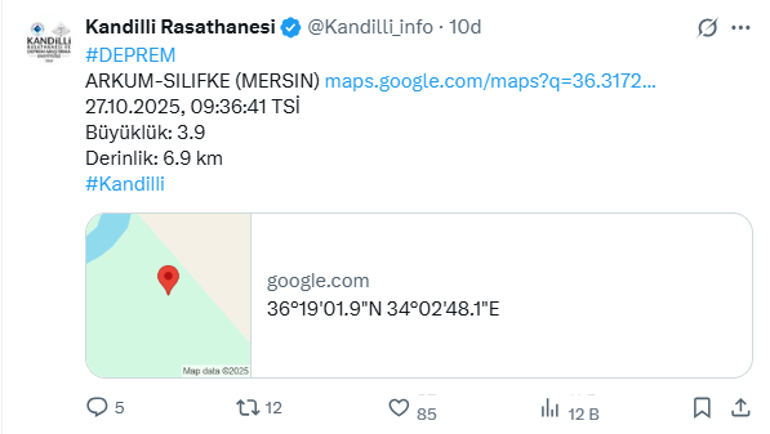Viewport: 770px width, 434px height.
Task: Click the red location pin on the map
Action: [x=168, y=279]
